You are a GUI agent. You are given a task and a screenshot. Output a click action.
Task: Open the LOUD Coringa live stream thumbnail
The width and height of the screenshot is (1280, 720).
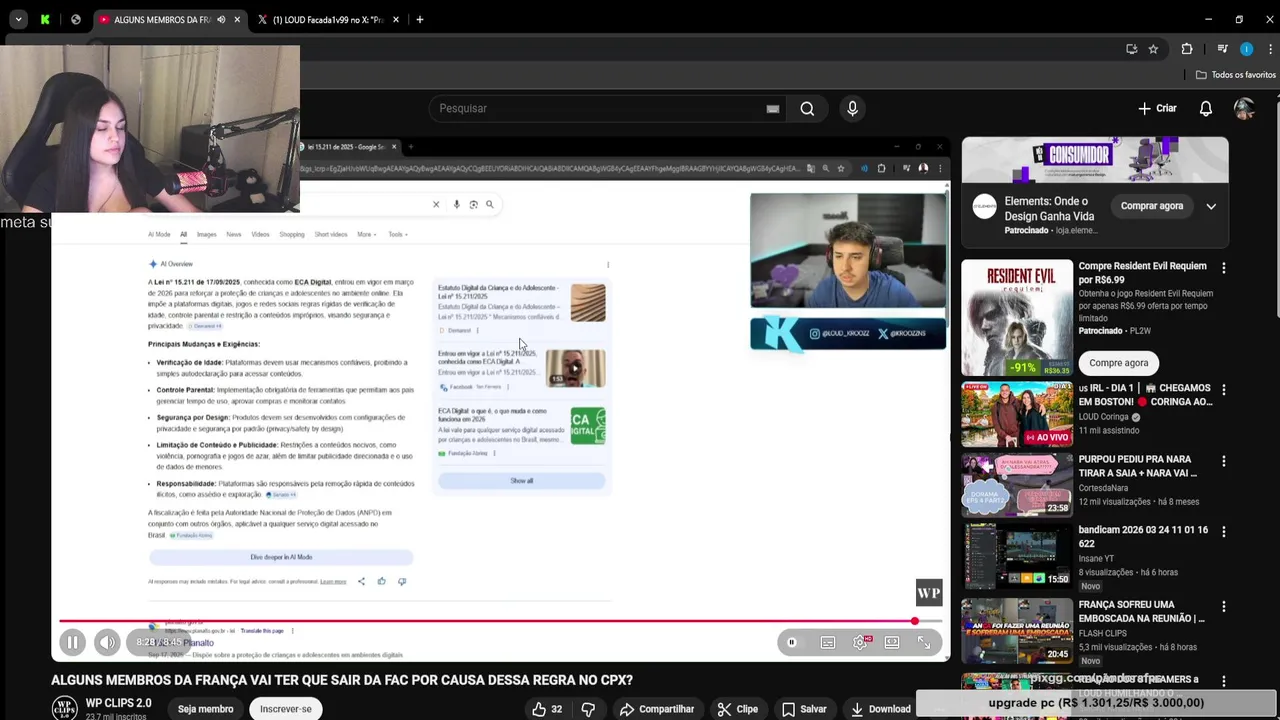pyautogui.click(x=1017, y=414)
